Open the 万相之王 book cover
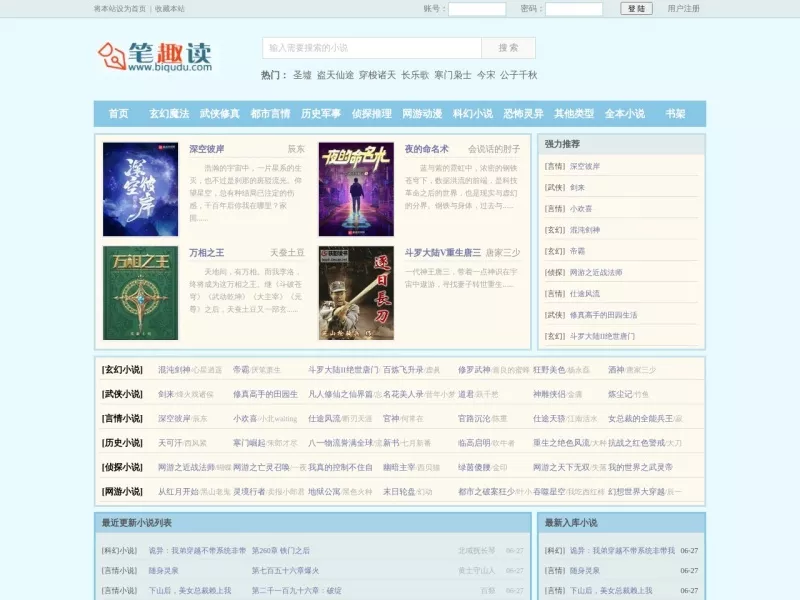Screen dimensions: 800x600 point(140,293)
